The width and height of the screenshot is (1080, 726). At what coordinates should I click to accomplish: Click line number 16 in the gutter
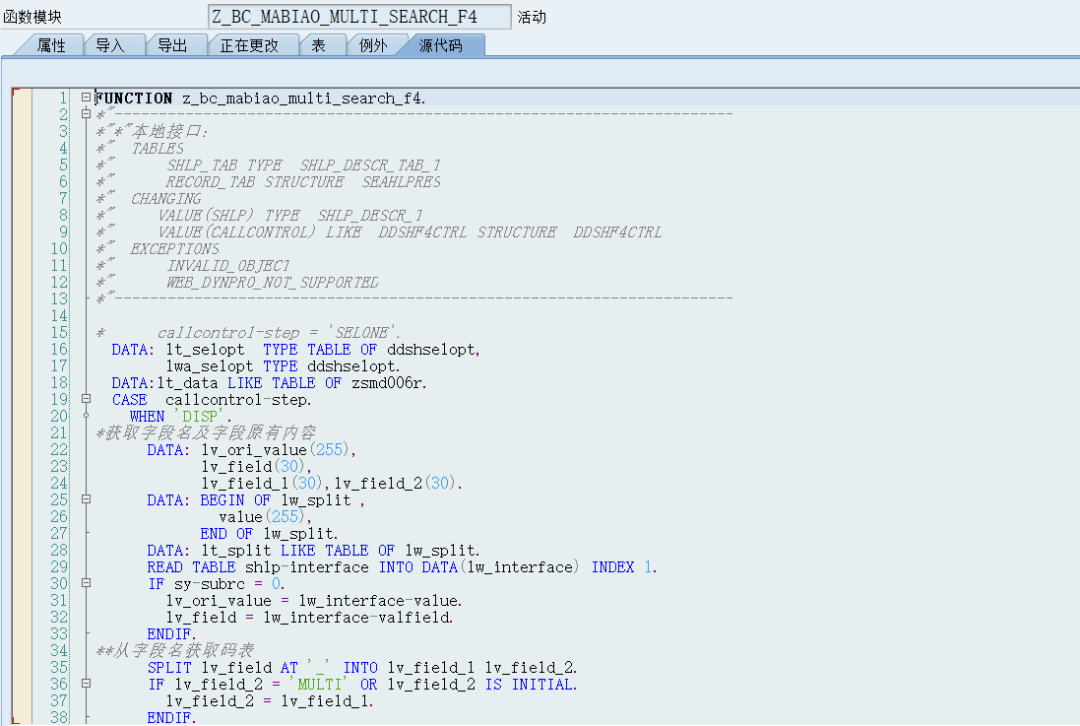59,349
